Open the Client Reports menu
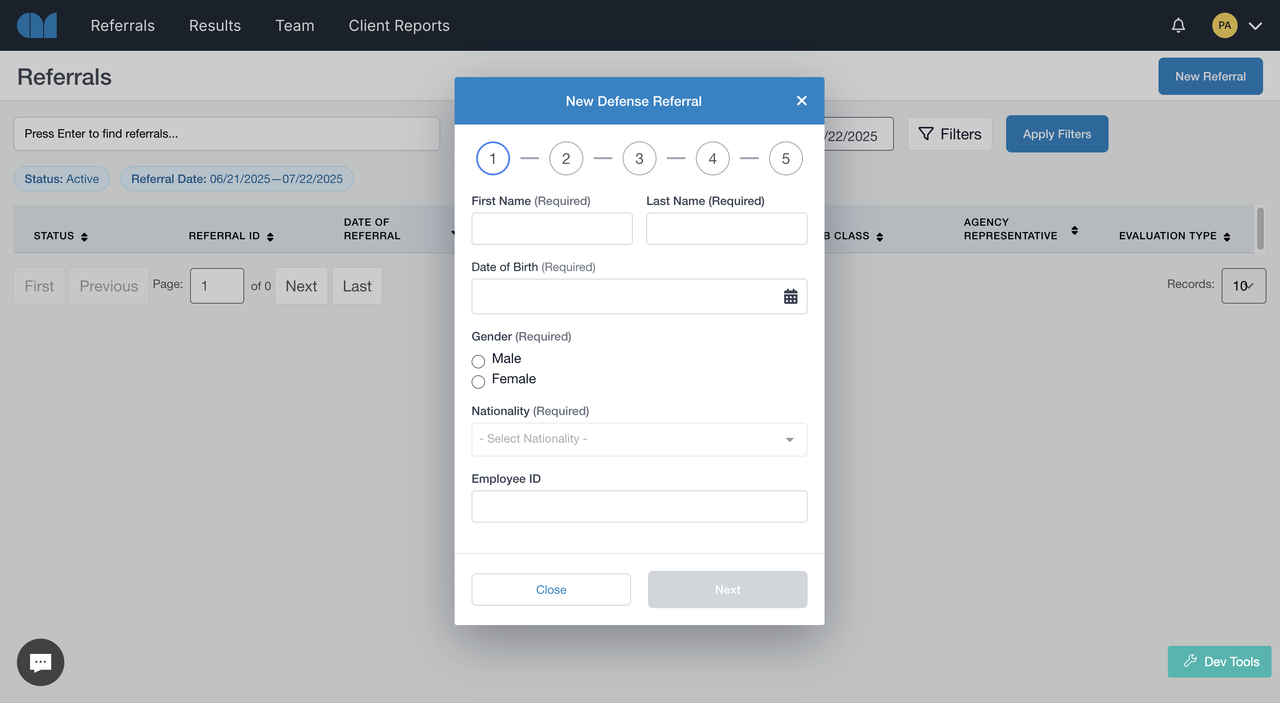The image size is (1280, 703). tap(399, 26)
